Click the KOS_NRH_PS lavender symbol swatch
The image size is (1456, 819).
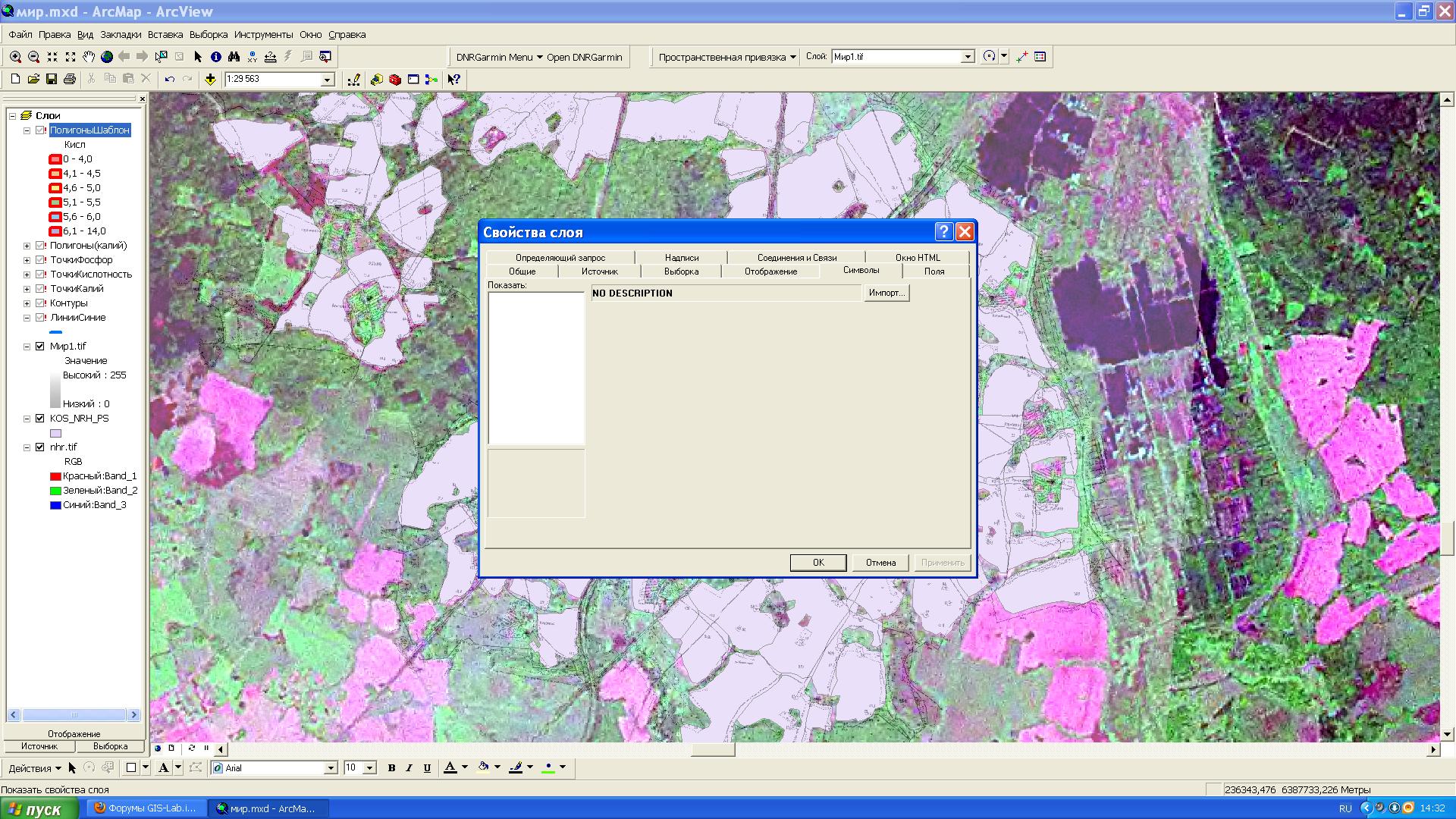tap(55, 433)
